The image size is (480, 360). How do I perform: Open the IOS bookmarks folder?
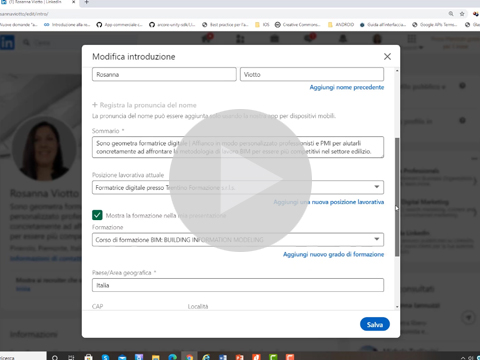point(262,25)
